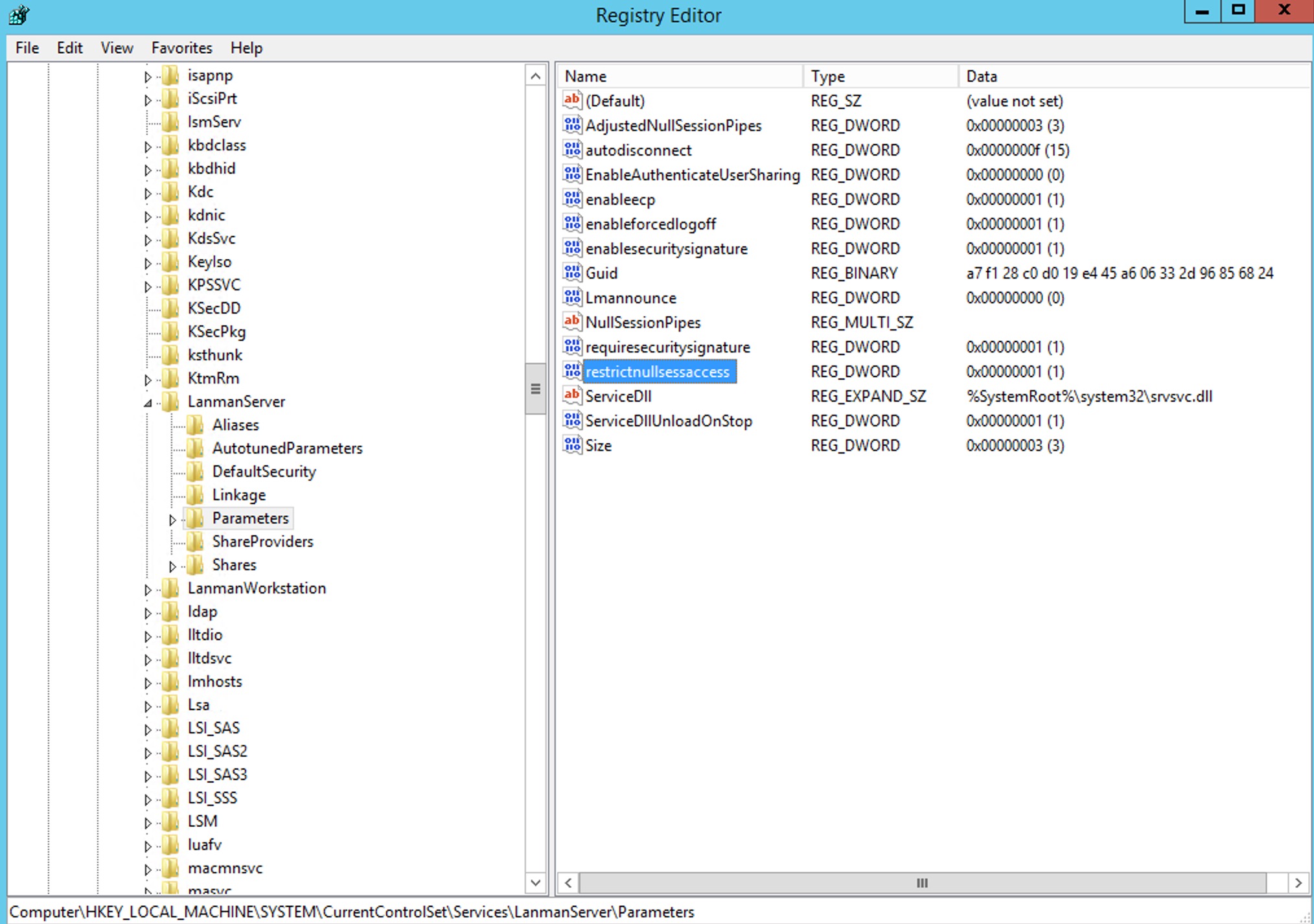Viewport: 1314px width, 924px height.
Task: Click the NullSessionPipes string value icon
Action: tap(572, 321)
